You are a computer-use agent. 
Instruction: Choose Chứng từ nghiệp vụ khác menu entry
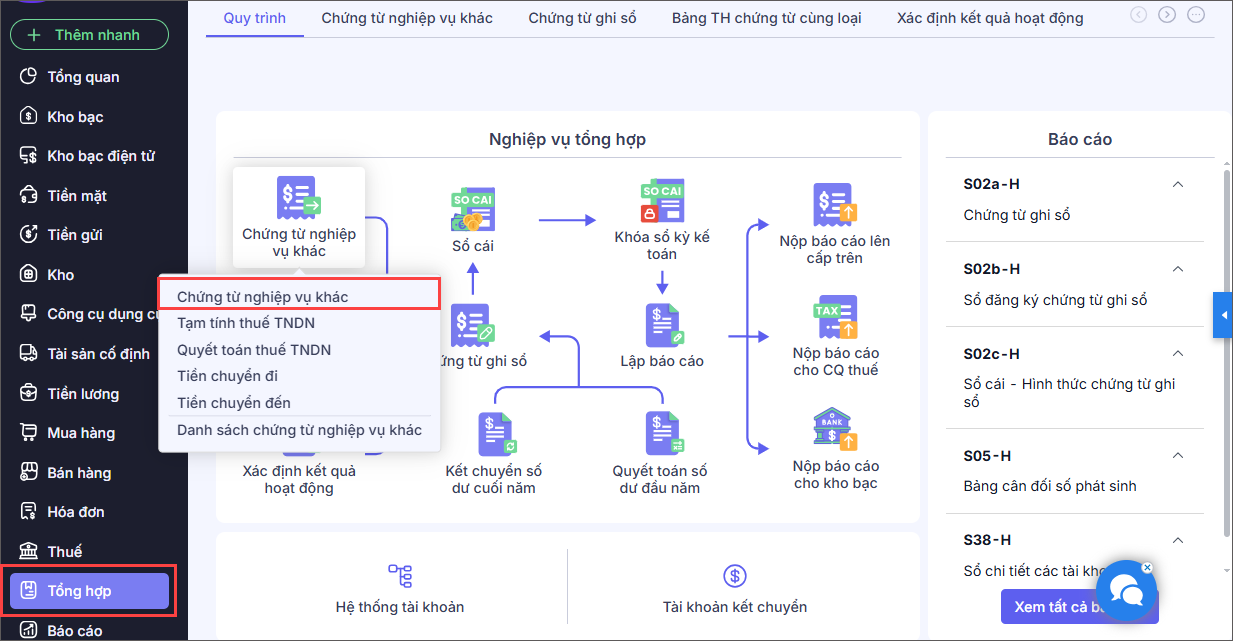click(x=299, y=295)
